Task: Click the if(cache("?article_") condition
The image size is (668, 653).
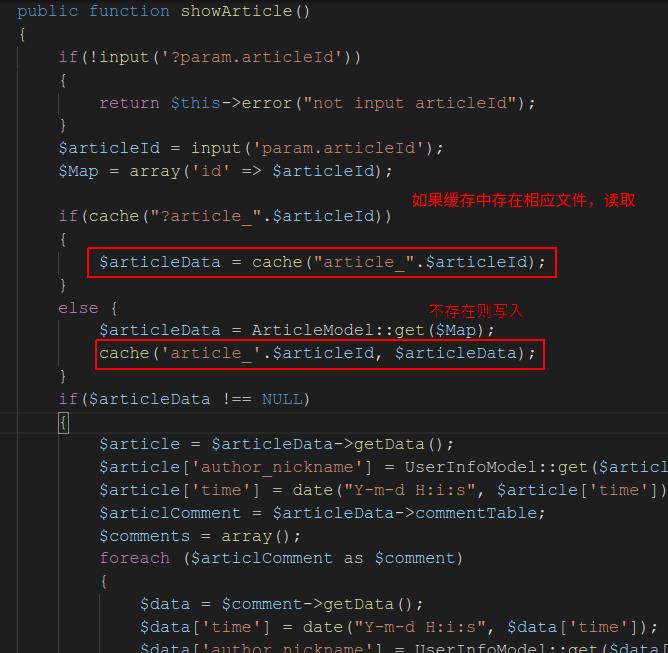Action: click(x=225, y=216)
